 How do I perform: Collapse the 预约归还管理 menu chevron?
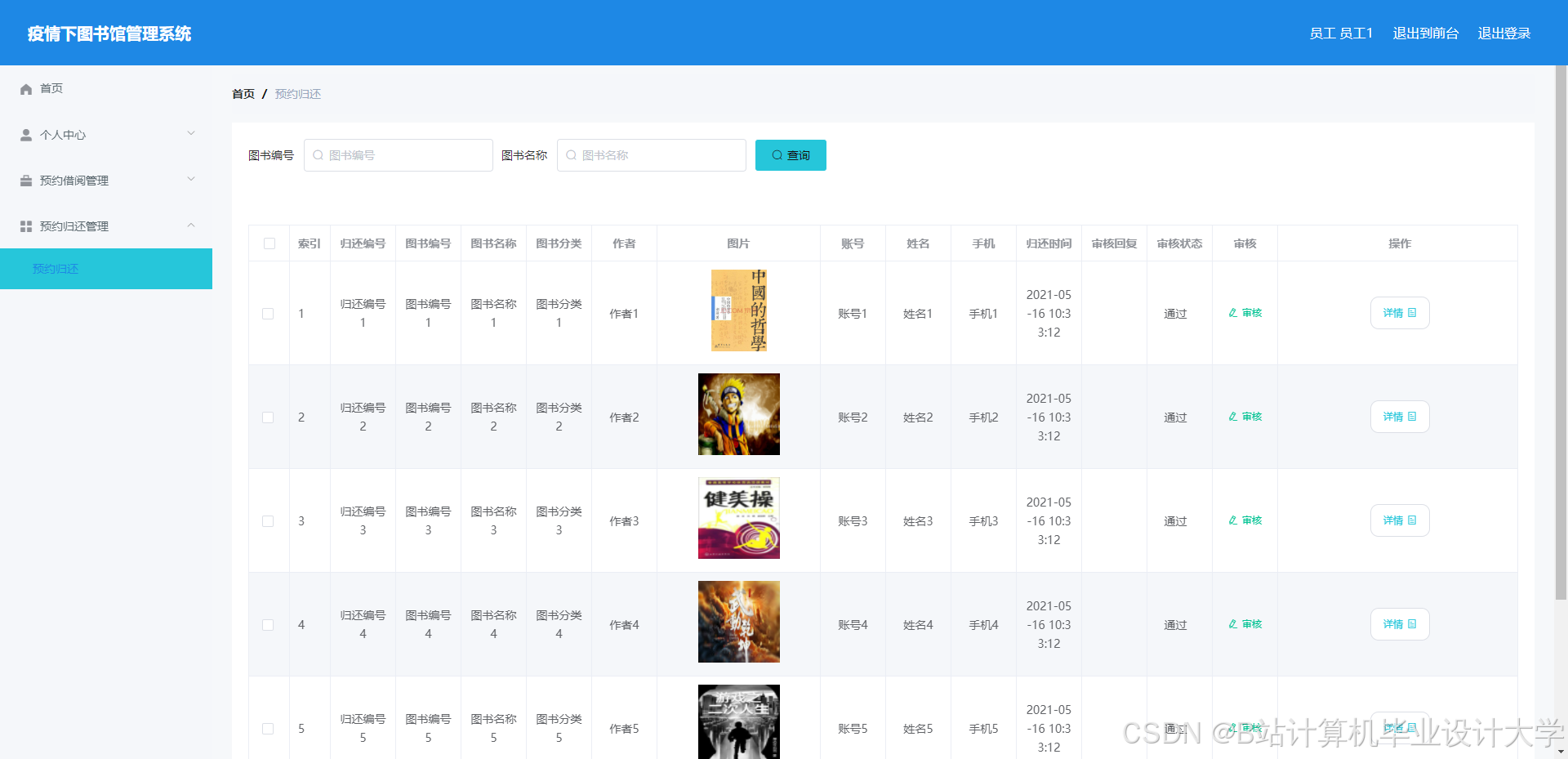click(x=191, y=225)
